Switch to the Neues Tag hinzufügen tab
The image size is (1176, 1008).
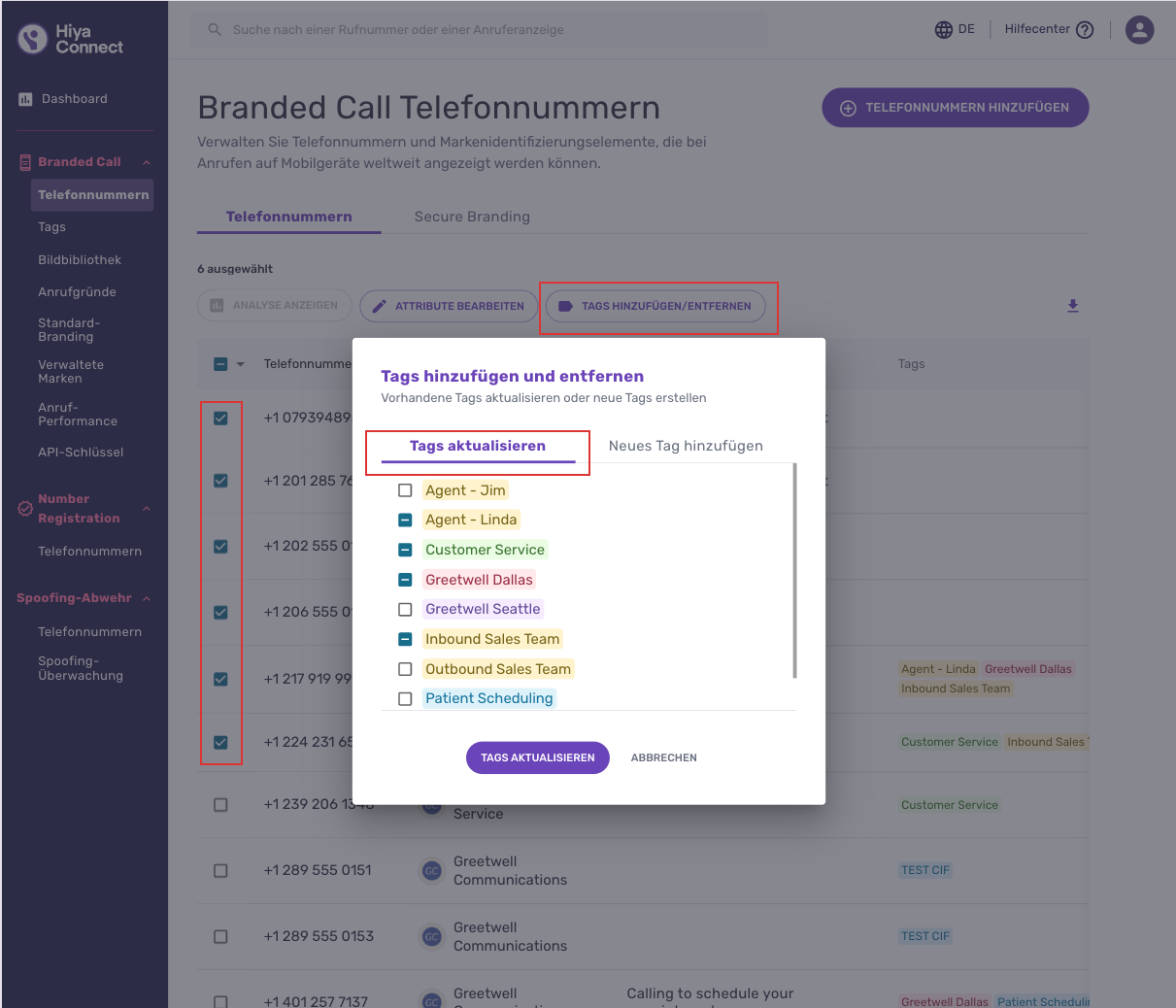(x=686, y=446)
